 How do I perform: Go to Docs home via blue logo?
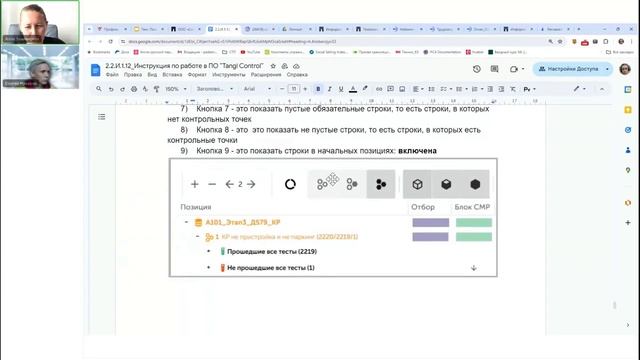[96, 70]
